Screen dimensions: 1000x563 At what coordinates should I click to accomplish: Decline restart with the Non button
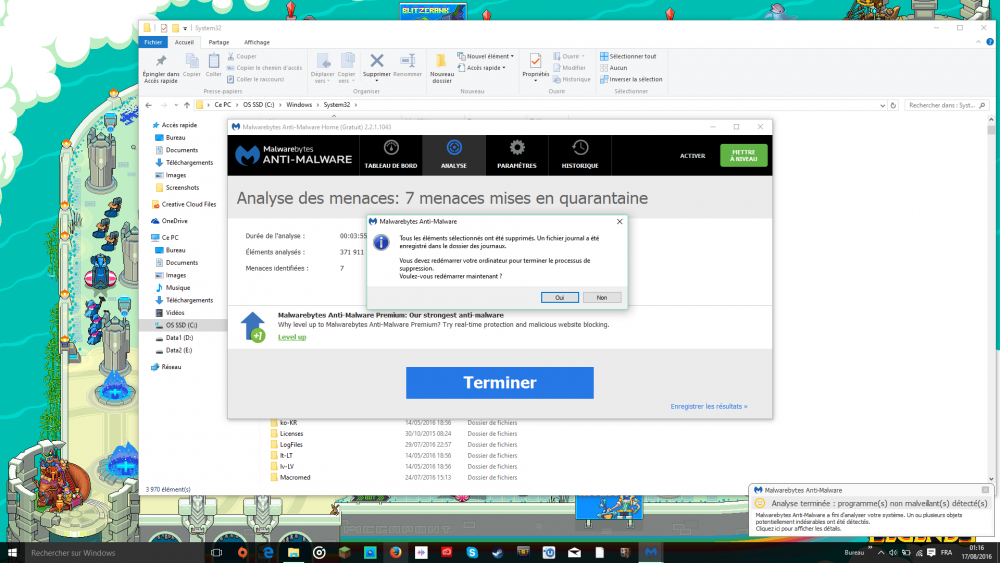(x=601, y=298)
